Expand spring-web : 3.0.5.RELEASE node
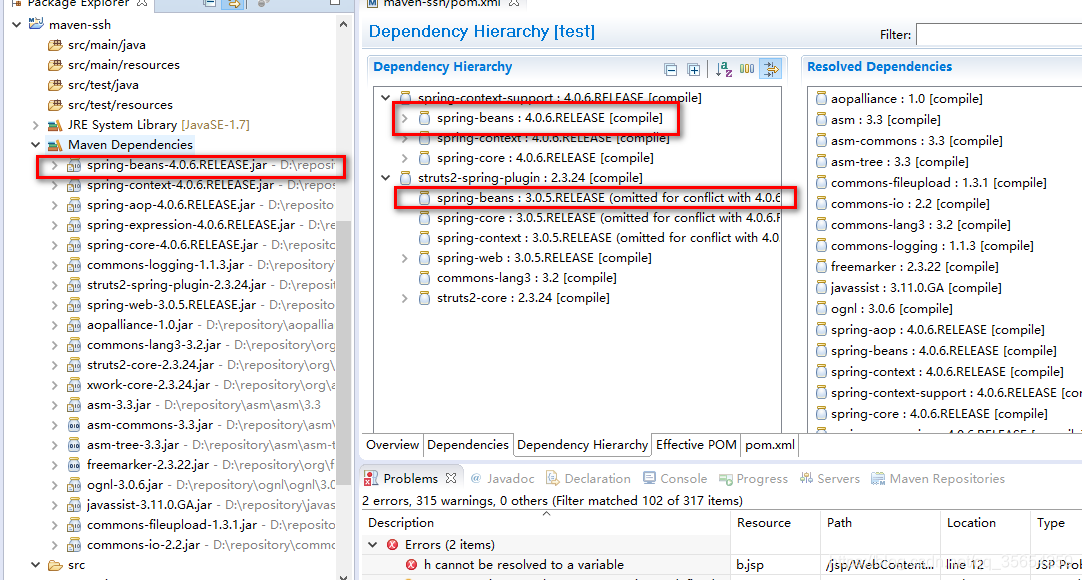 point(405,259)
